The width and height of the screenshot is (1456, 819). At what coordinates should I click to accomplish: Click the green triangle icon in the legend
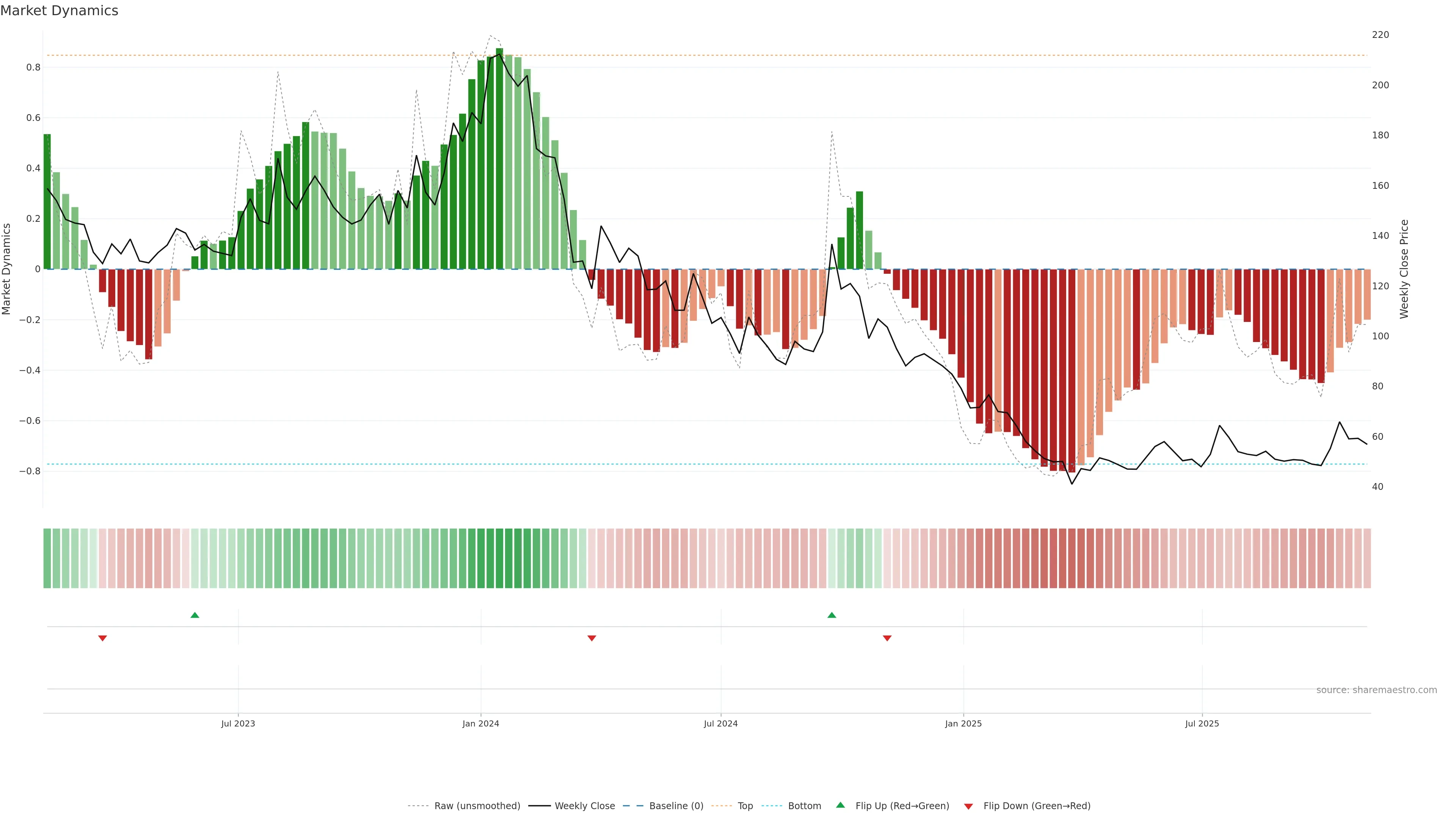[x=841, y=805]
